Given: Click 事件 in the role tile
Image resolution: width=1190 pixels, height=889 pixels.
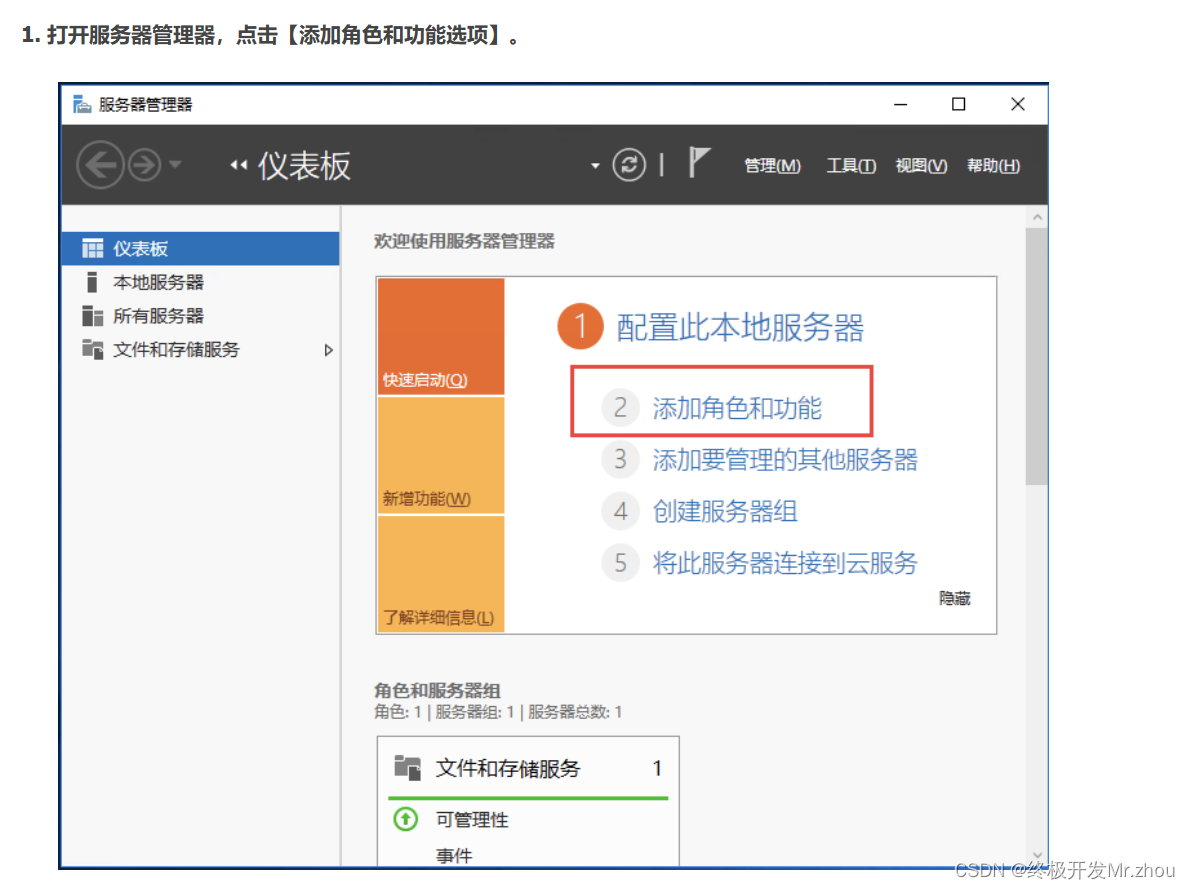Looking at the screenshot, I should point(454,856).
